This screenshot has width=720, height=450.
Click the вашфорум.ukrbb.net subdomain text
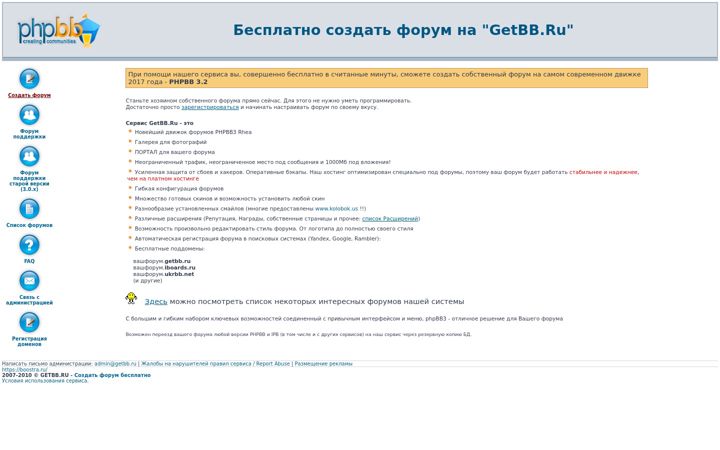pos(163,274)
